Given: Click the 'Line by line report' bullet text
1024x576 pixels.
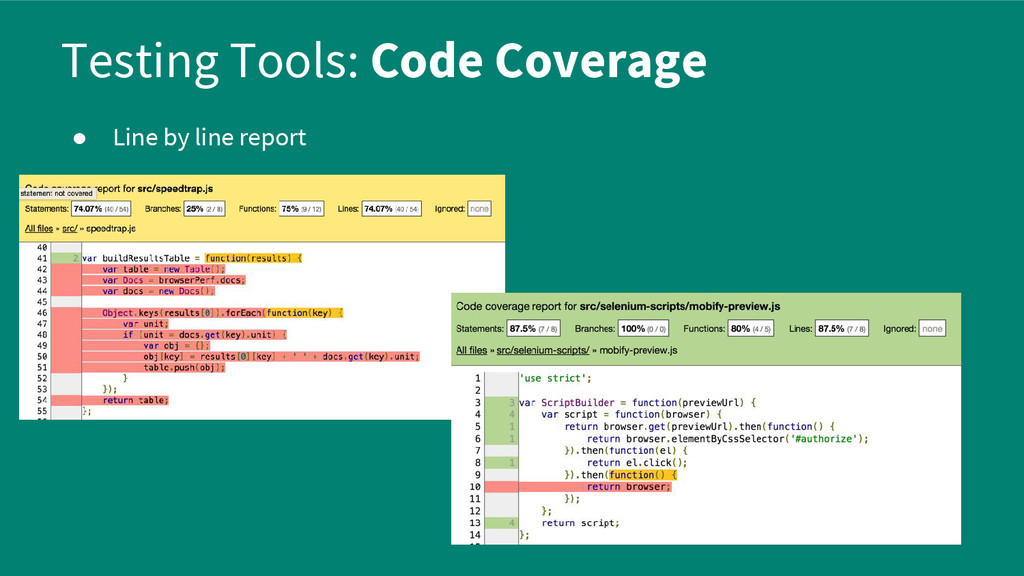Looking at the screenshot, I should click(x=209, y=137).
